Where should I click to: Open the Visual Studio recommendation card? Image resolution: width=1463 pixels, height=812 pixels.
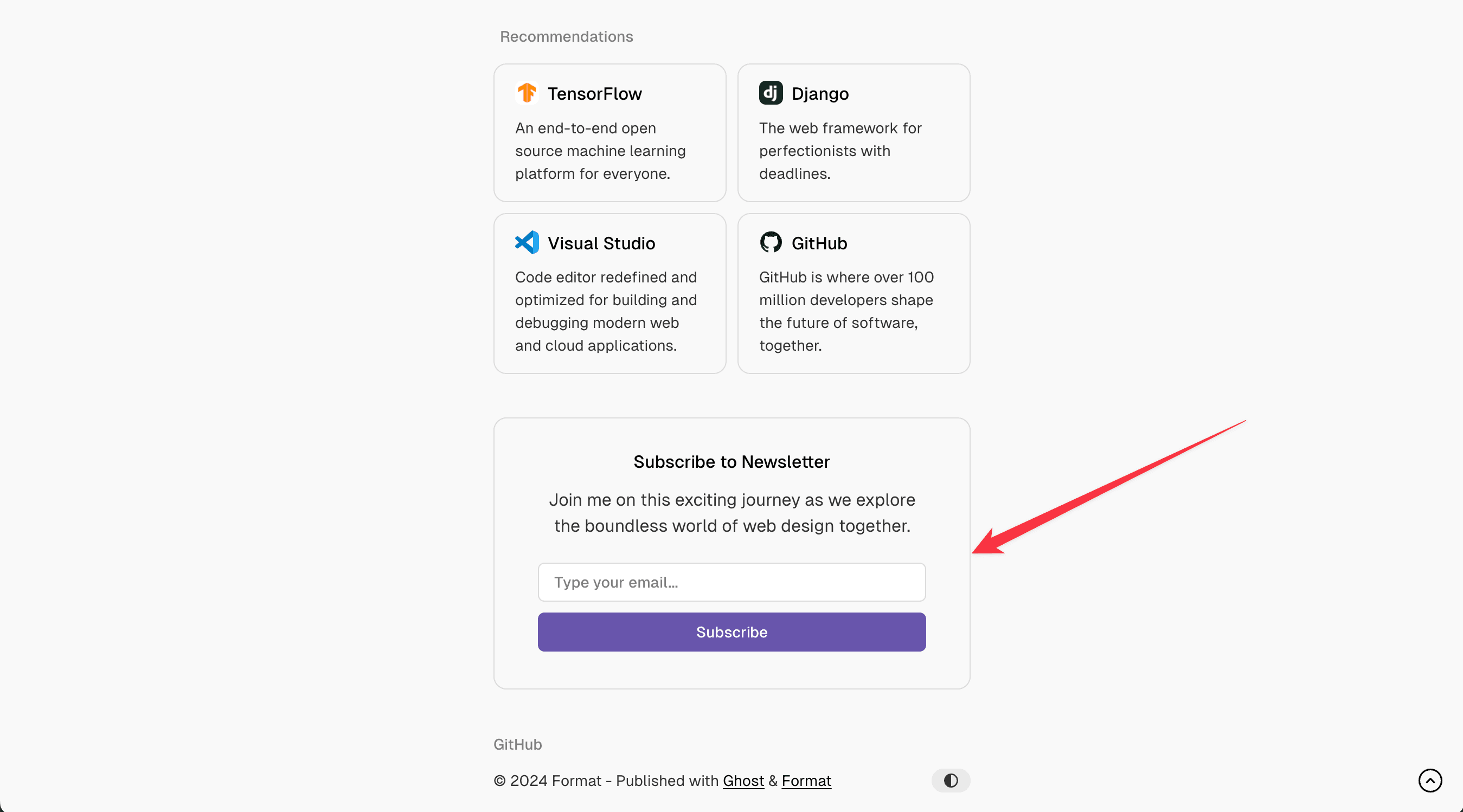pyautogui.click(x=609, y=294)
